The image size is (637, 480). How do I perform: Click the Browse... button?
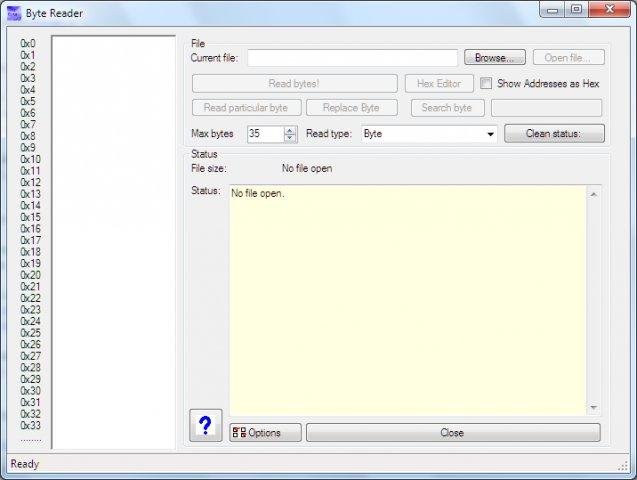495,58
